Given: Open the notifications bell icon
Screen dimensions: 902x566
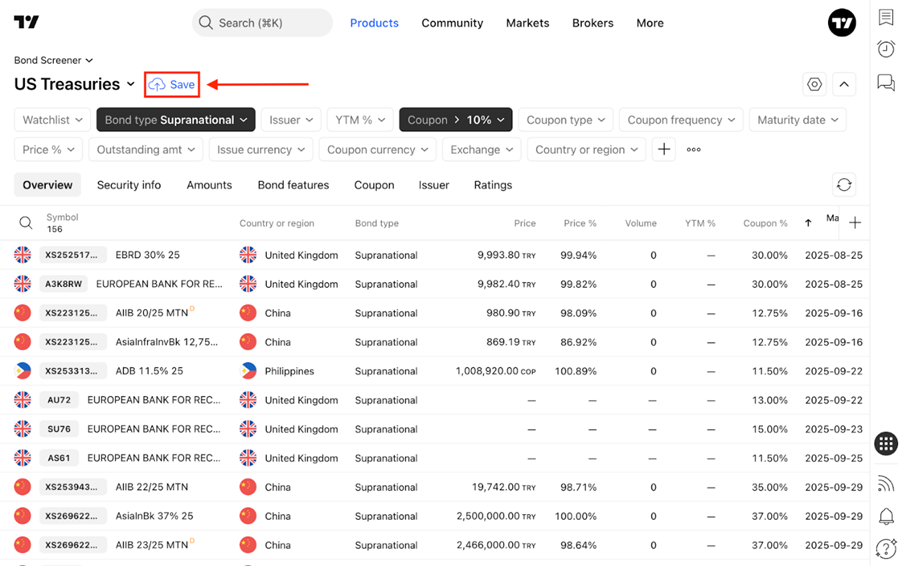Looking at the screenshot, I should pos(886,516).
